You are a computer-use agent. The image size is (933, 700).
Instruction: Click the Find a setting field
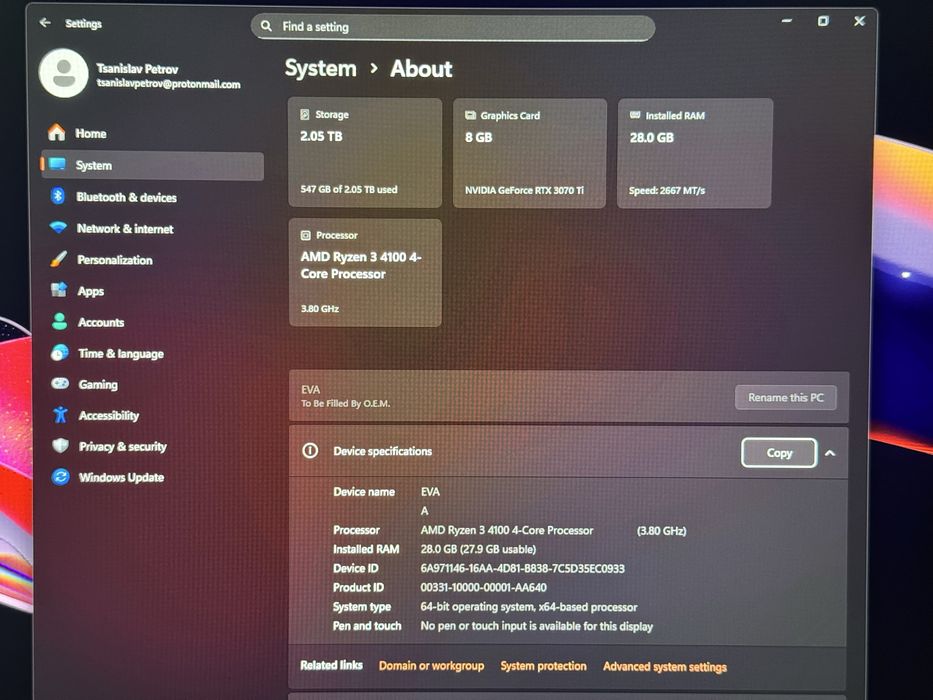tap(453, 27)
